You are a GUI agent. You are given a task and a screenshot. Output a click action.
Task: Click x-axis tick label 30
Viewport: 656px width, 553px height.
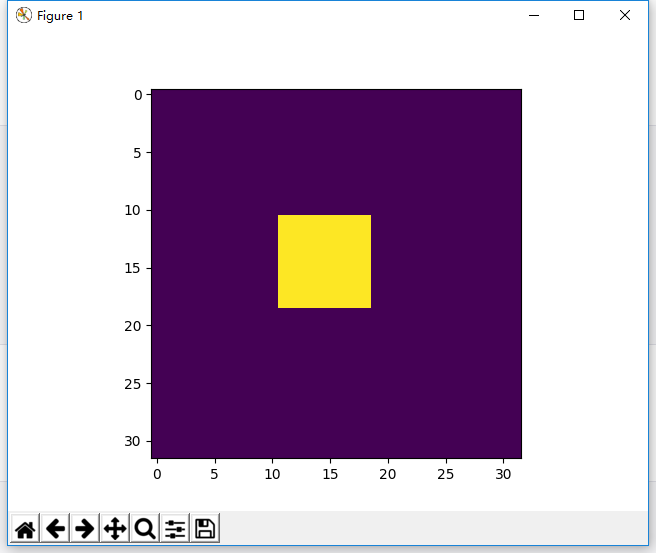point(503,474)
